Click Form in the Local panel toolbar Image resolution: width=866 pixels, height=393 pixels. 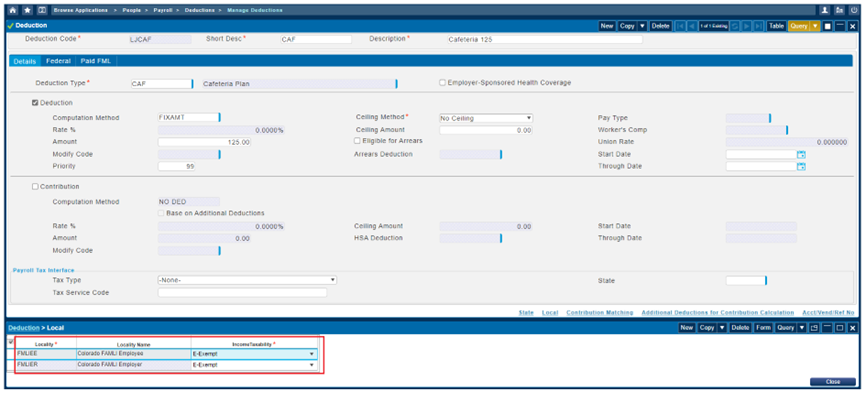click(x=763, y=328)
